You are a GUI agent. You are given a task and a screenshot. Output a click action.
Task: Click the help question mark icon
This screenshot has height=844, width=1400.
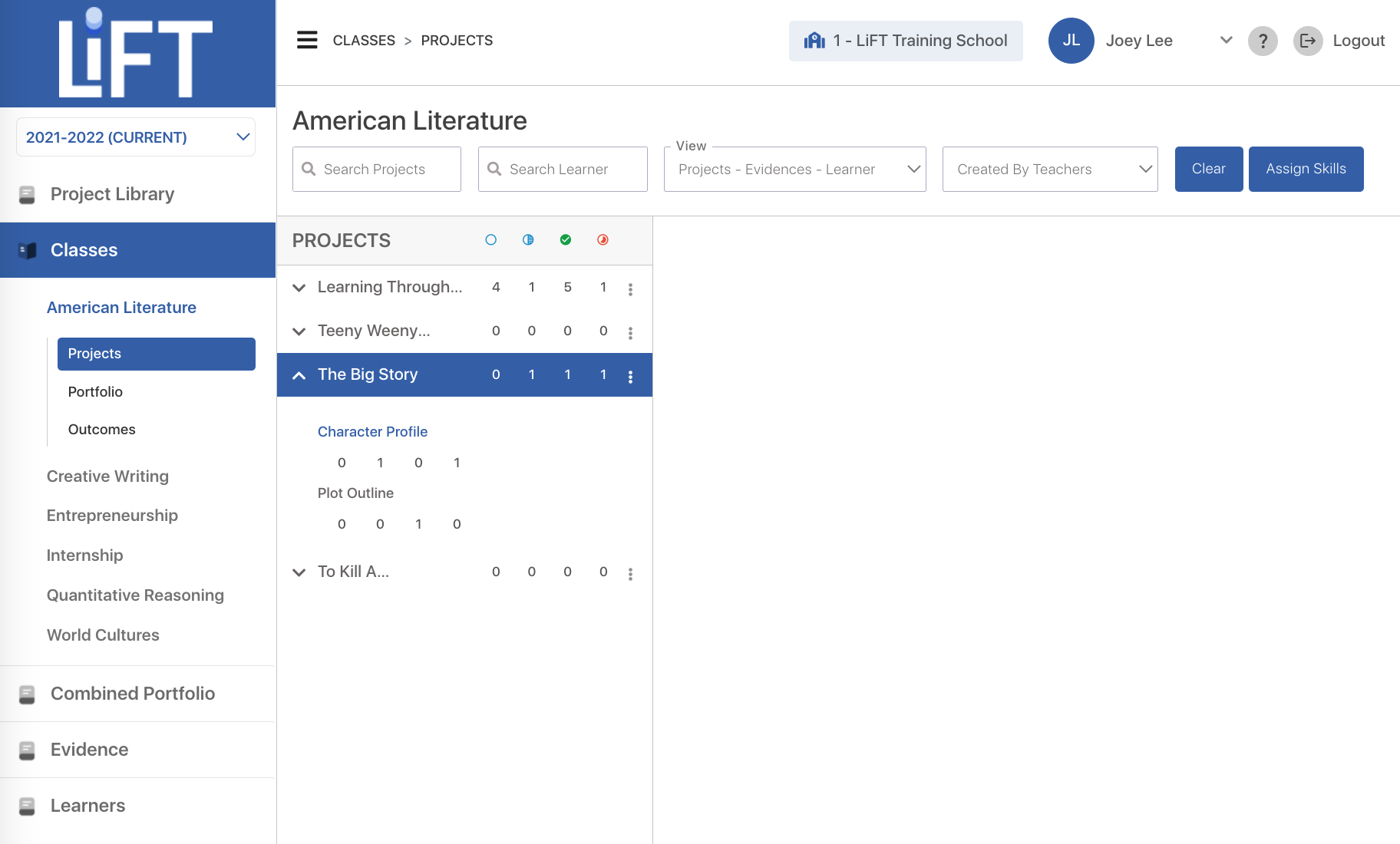(1263, 41)
